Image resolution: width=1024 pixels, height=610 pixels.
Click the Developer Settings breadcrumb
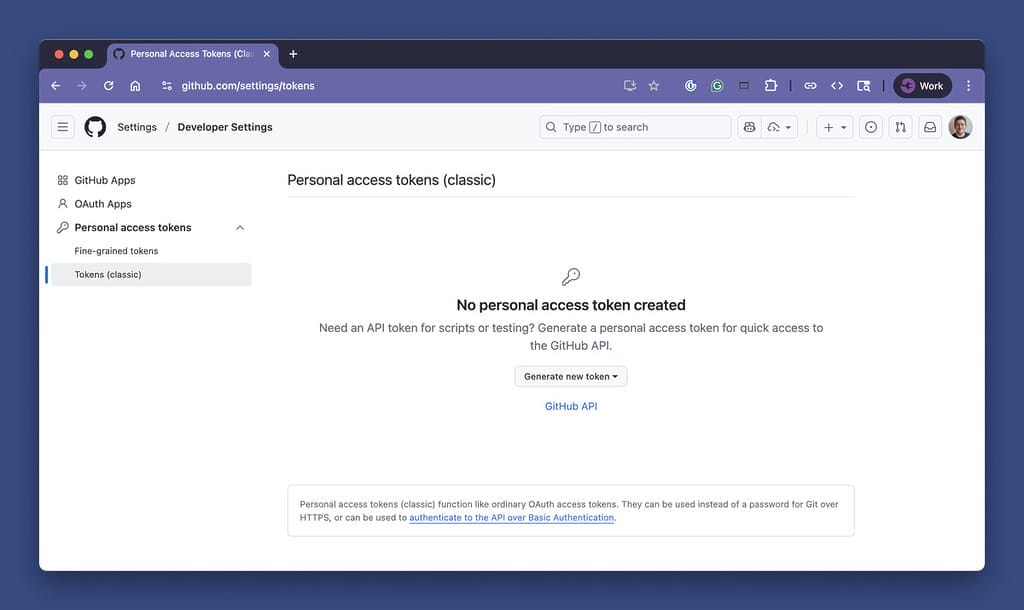(225, 127)
